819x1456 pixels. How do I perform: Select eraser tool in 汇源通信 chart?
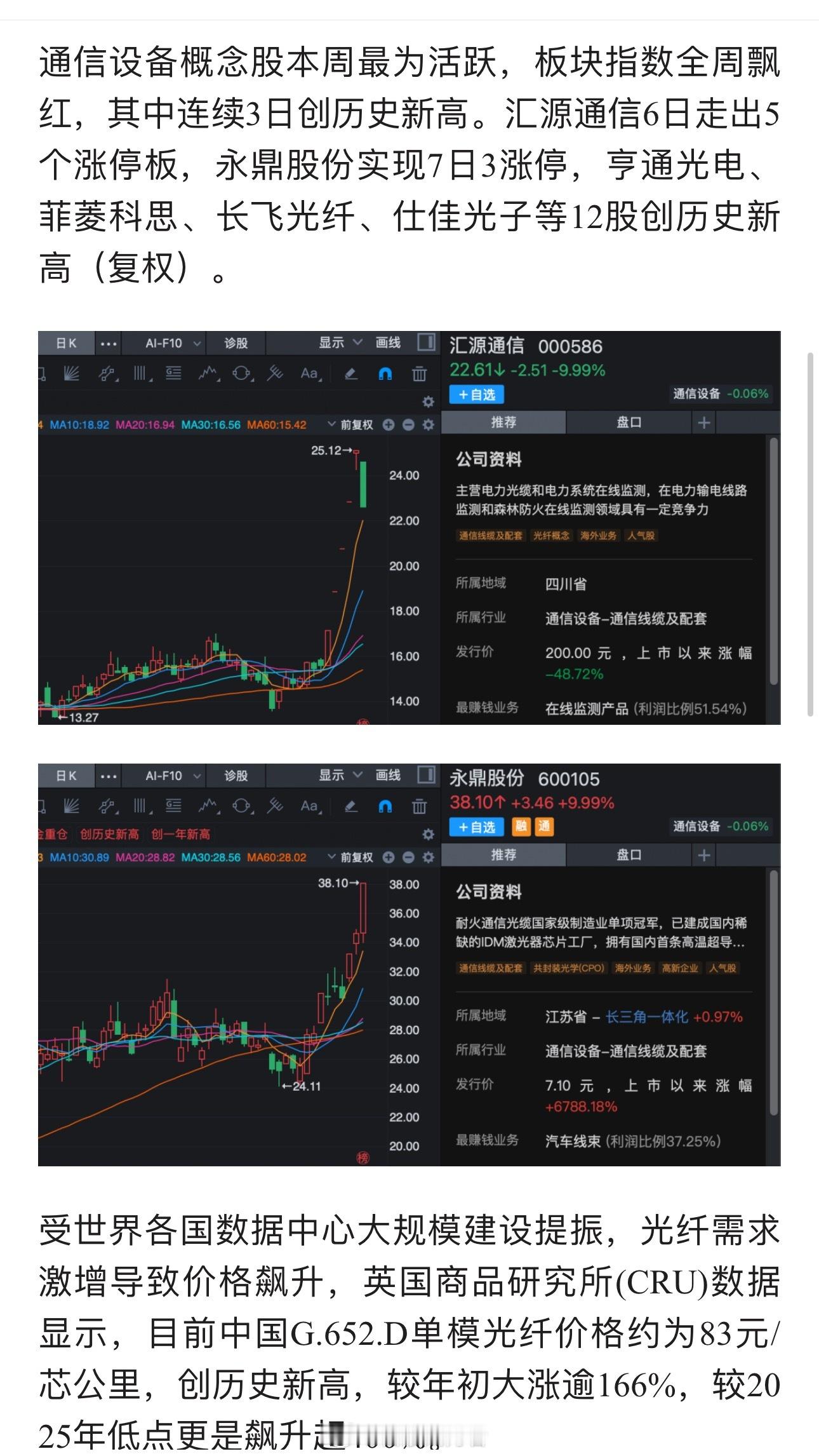click(351, 374)
